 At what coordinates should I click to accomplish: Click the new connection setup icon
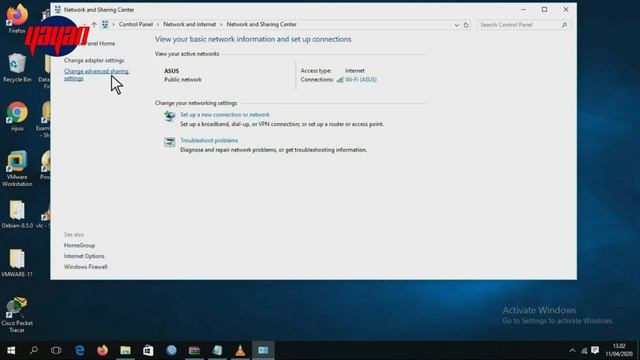point(169,117)
